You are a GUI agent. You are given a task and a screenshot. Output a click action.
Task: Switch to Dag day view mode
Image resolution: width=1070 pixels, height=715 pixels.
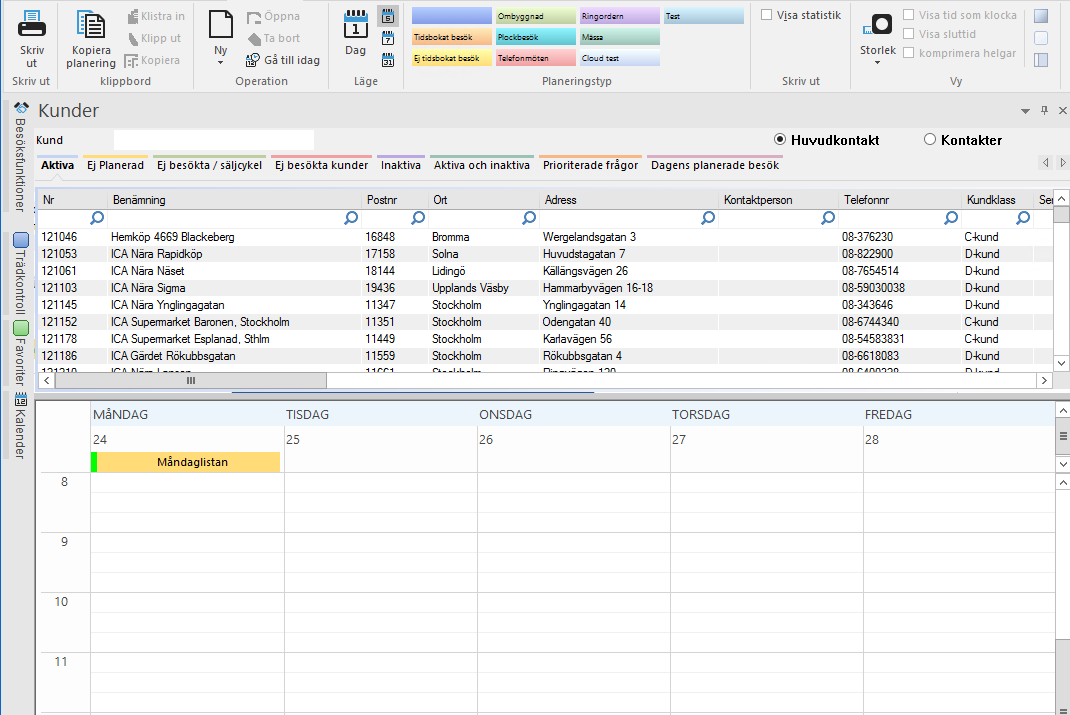coord(356,33)
